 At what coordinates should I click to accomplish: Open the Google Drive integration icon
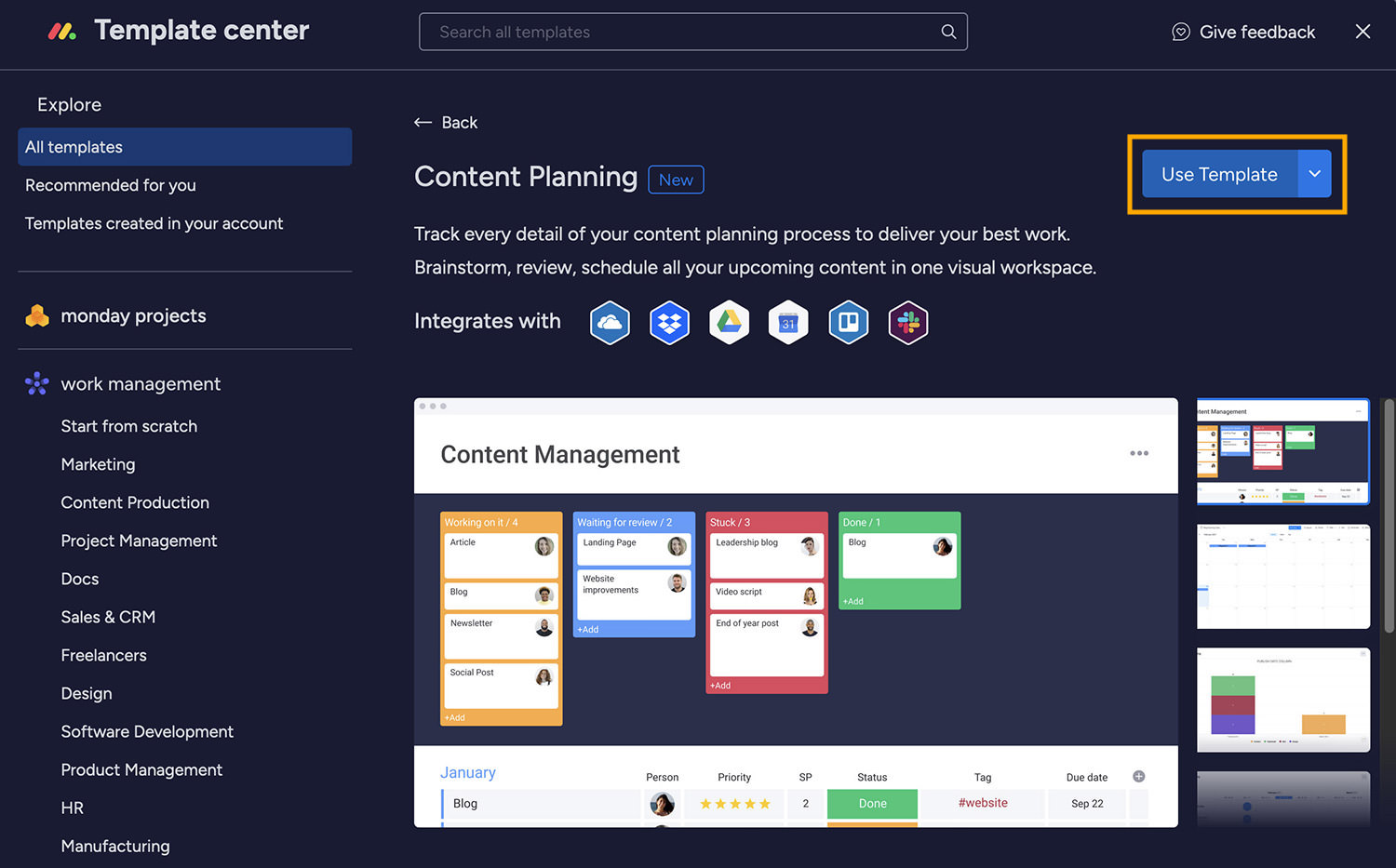729,323
